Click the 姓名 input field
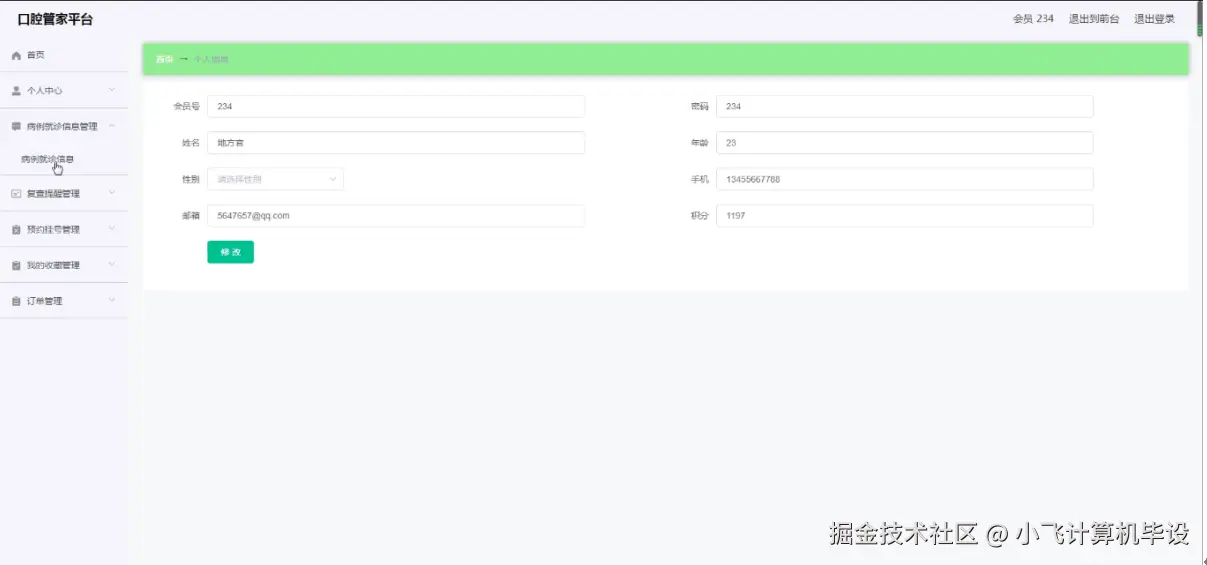 396,143
